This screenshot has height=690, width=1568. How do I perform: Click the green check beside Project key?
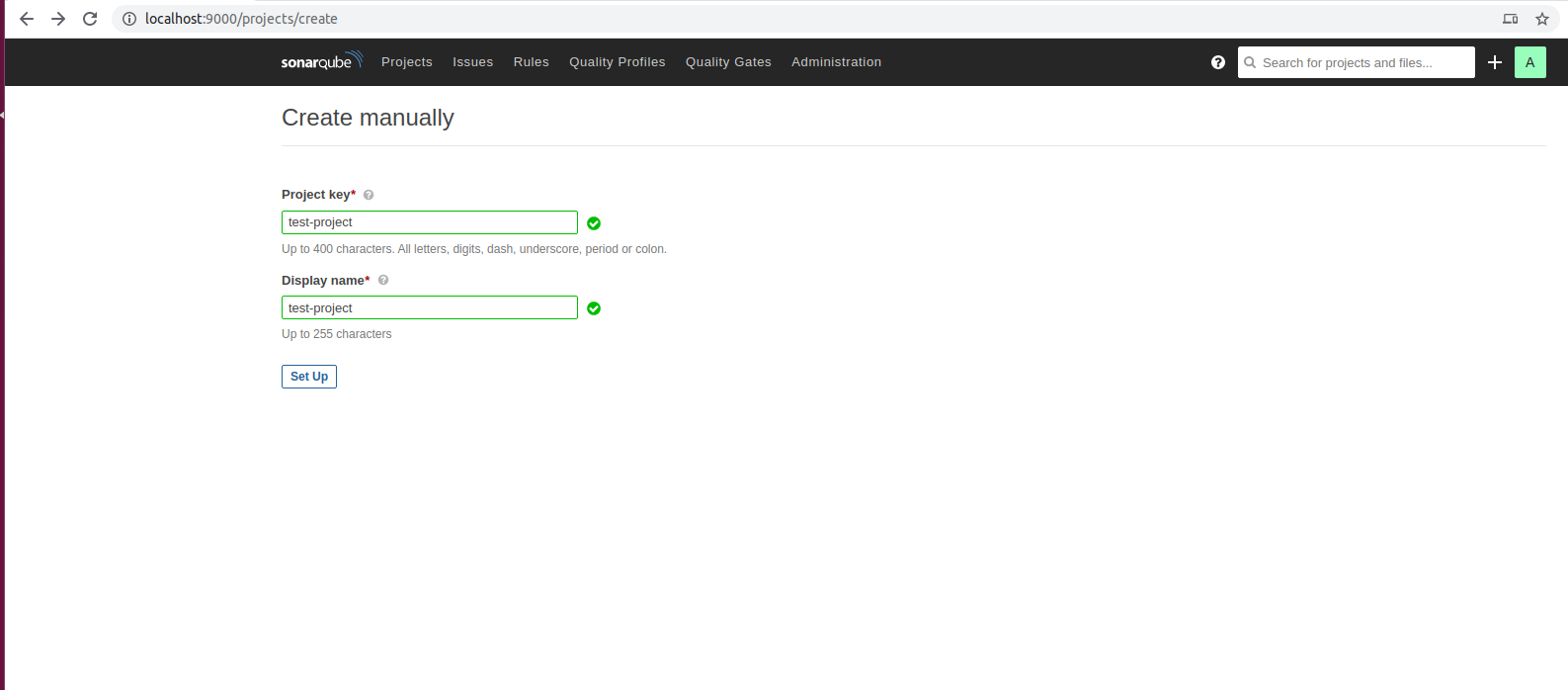(594, 223)
